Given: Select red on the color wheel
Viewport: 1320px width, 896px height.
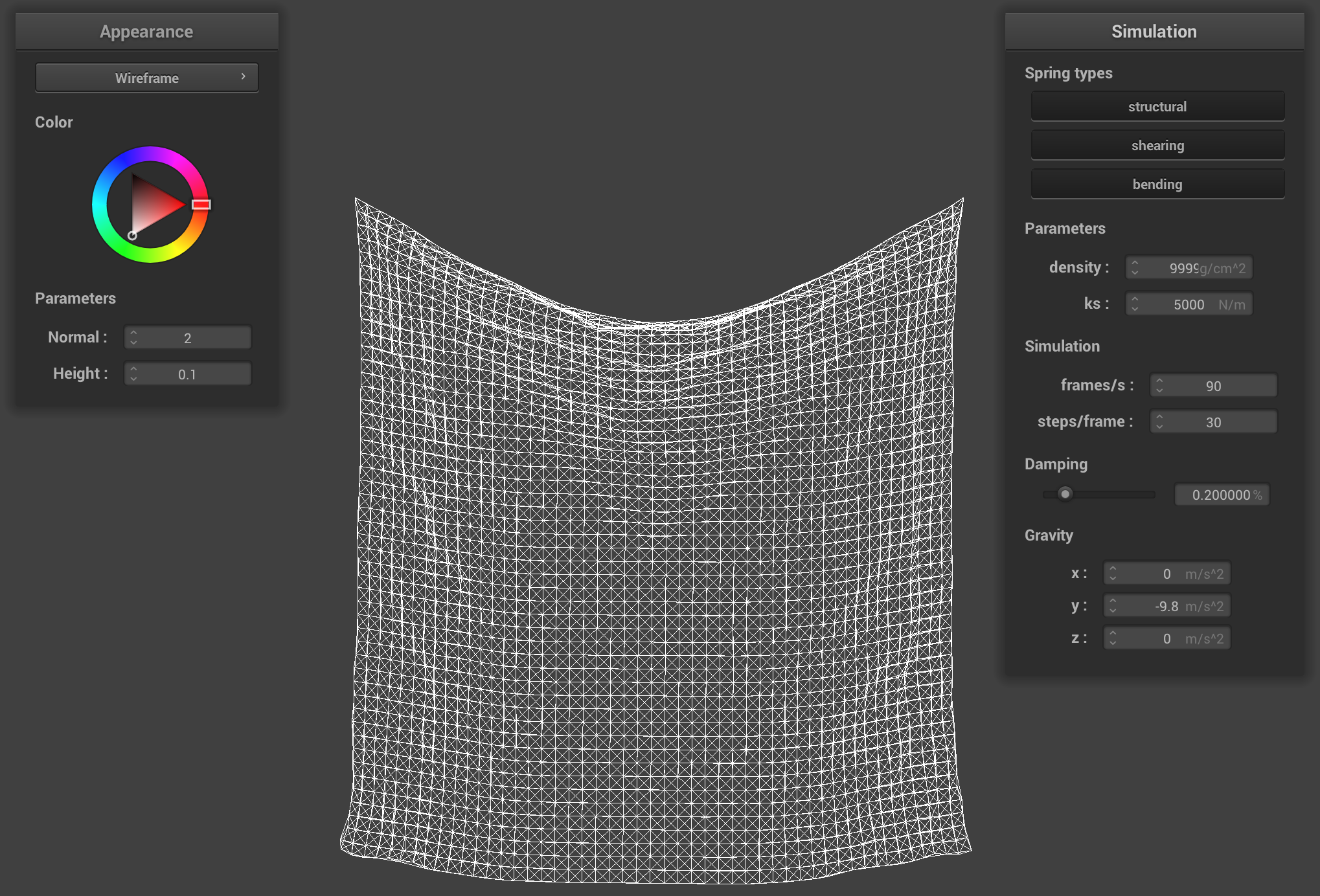Looking at the screenshot, I should tap(203, 205).
